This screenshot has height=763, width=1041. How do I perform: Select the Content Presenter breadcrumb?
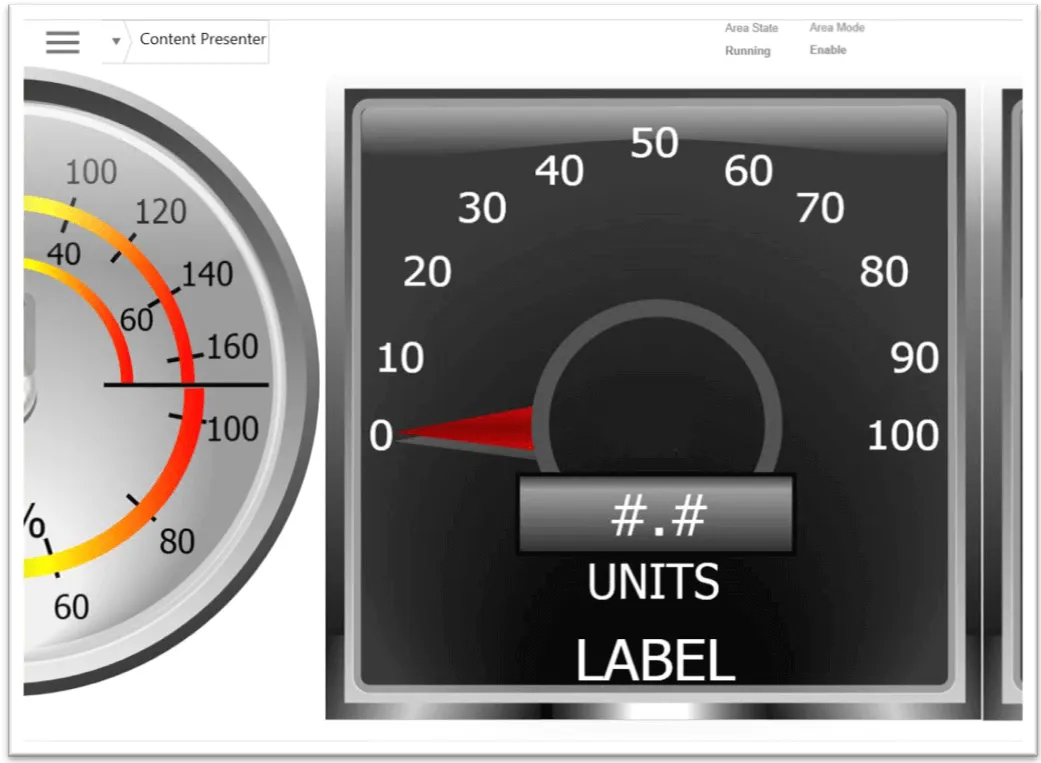coord(202,40)
